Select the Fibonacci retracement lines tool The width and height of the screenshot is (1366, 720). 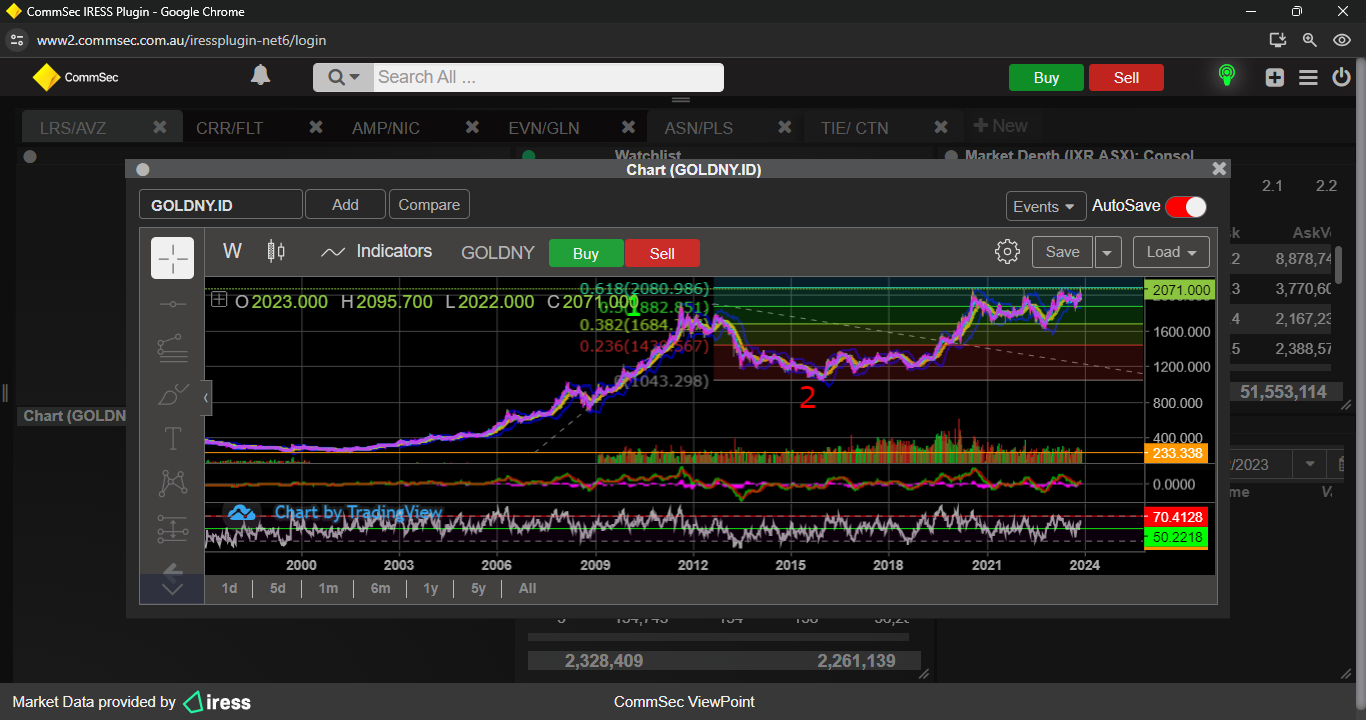172,348
